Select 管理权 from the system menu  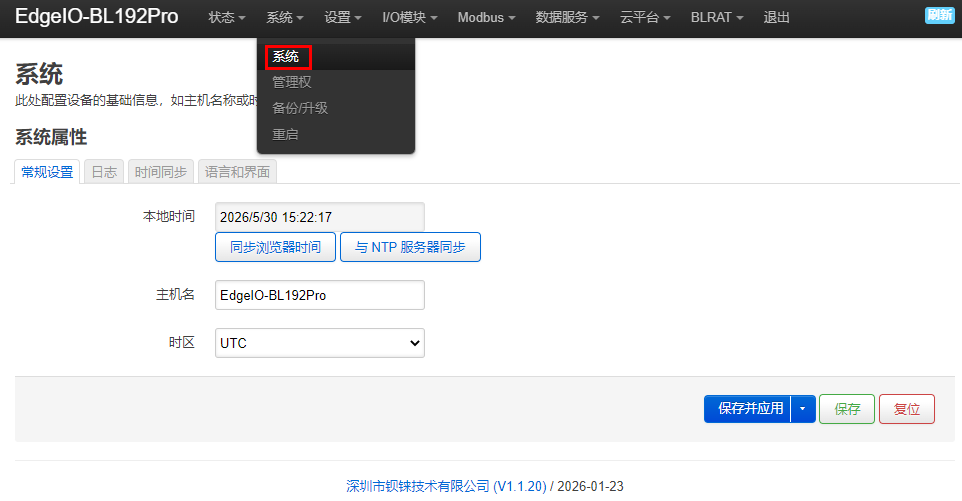(x=336, y=82)
